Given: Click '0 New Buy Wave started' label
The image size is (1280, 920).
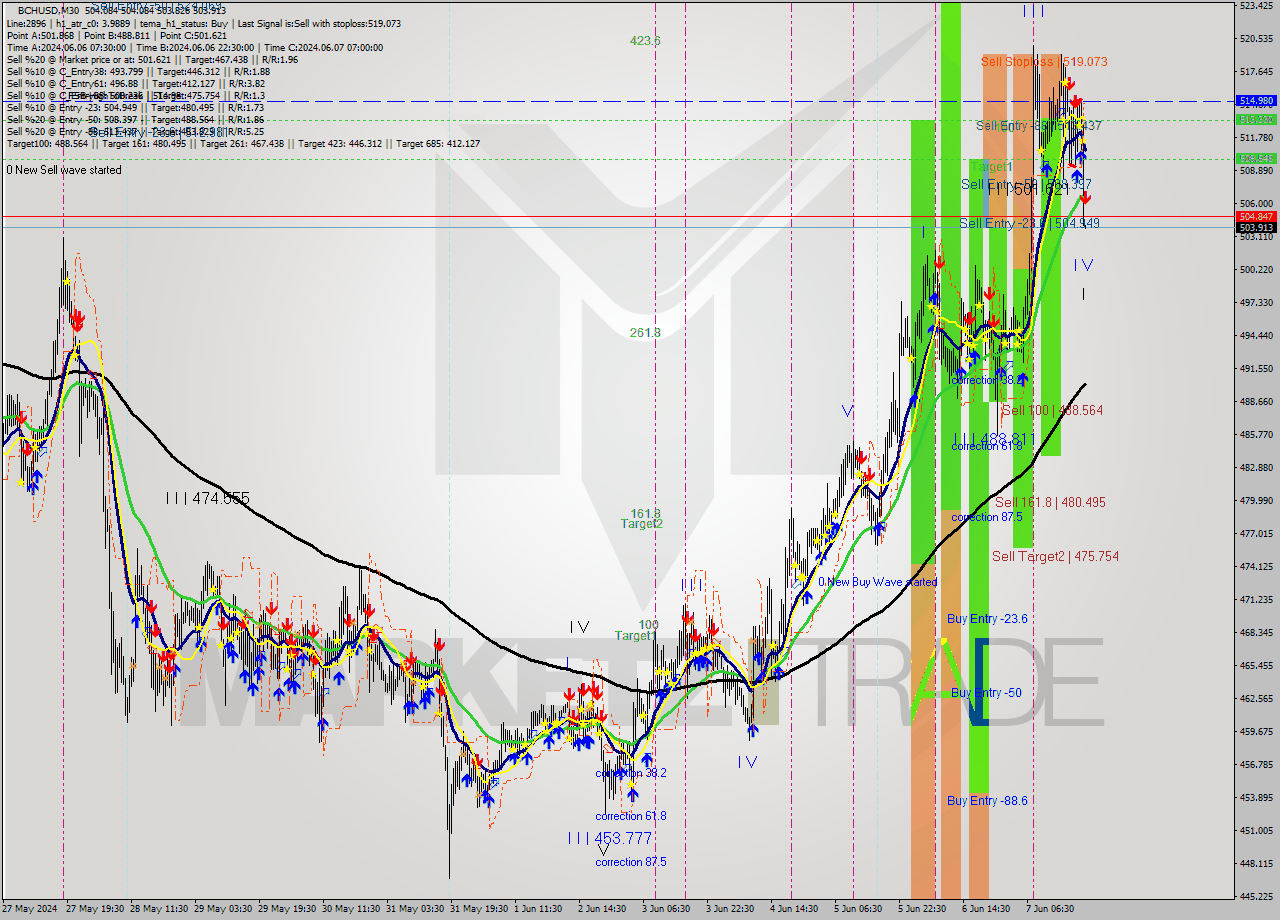Looking at the screenshot, I should [x=878, y=582].
